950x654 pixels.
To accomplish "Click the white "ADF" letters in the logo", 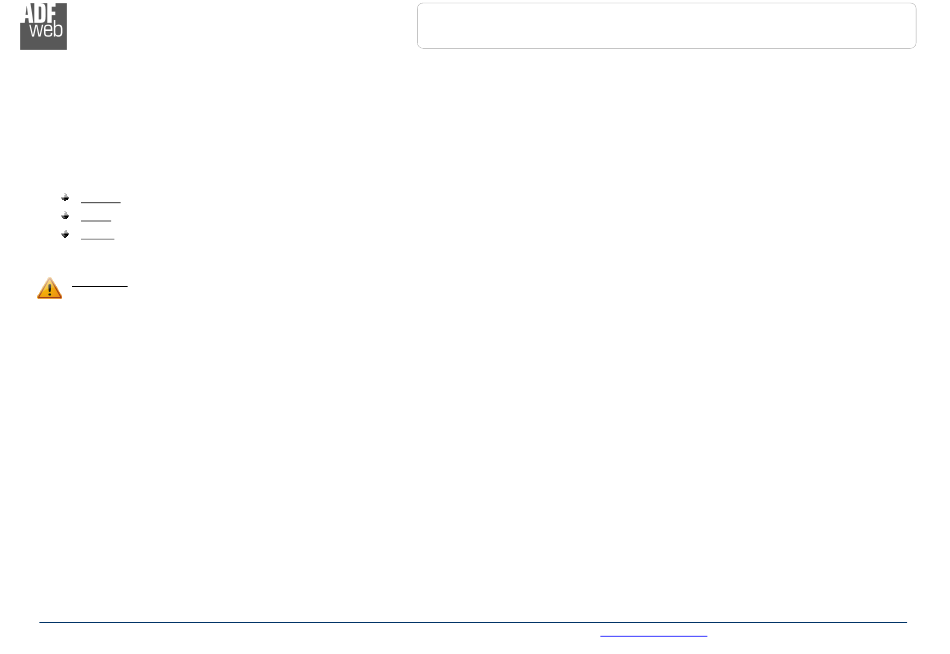I will tap(39, 13).
